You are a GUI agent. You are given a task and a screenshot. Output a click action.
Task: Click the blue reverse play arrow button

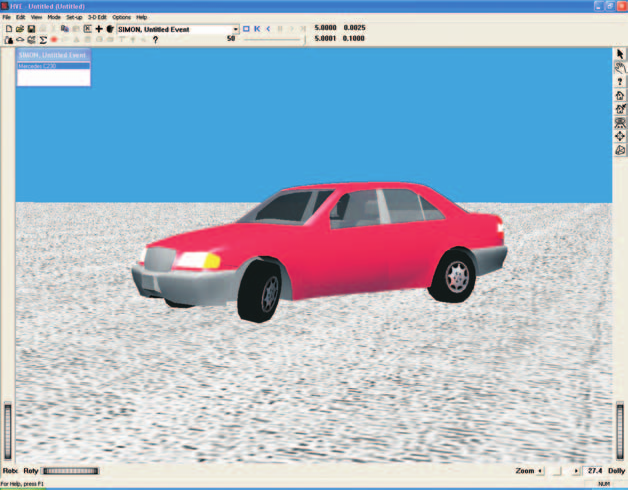point(268,29)
